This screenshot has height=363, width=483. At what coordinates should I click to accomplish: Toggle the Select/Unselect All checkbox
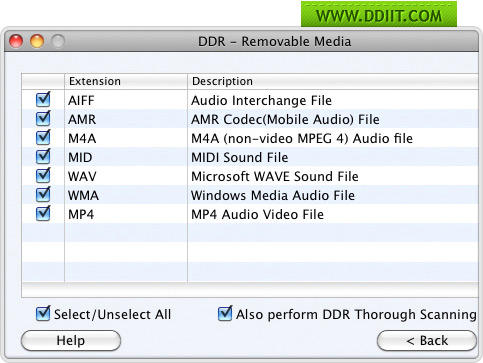(x=43, y=314)
